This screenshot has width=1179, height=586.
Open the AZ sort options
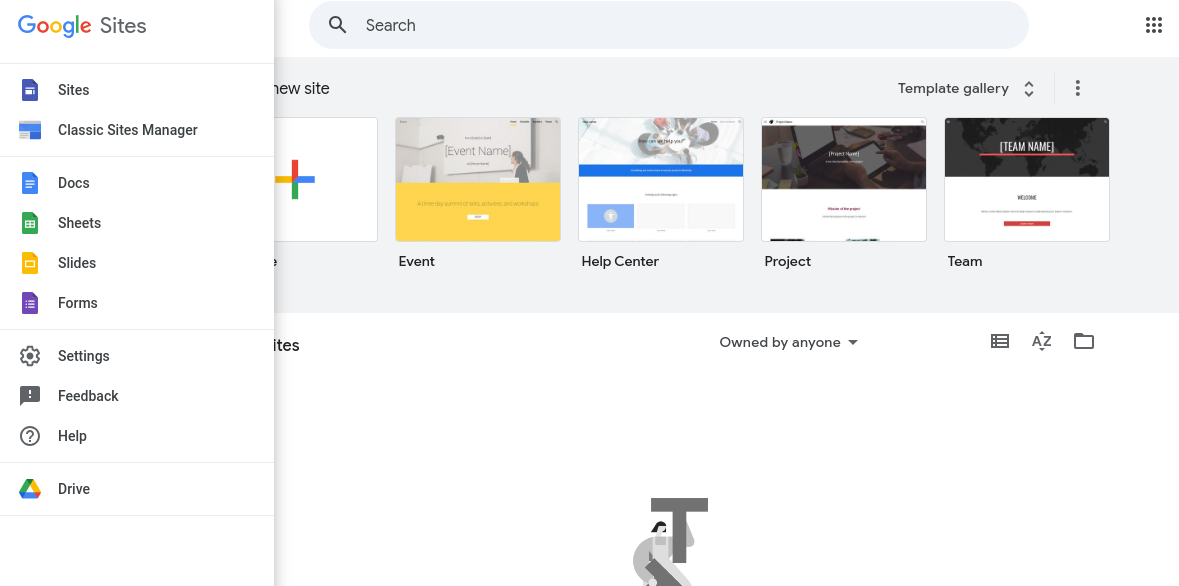coord(1041,342)
